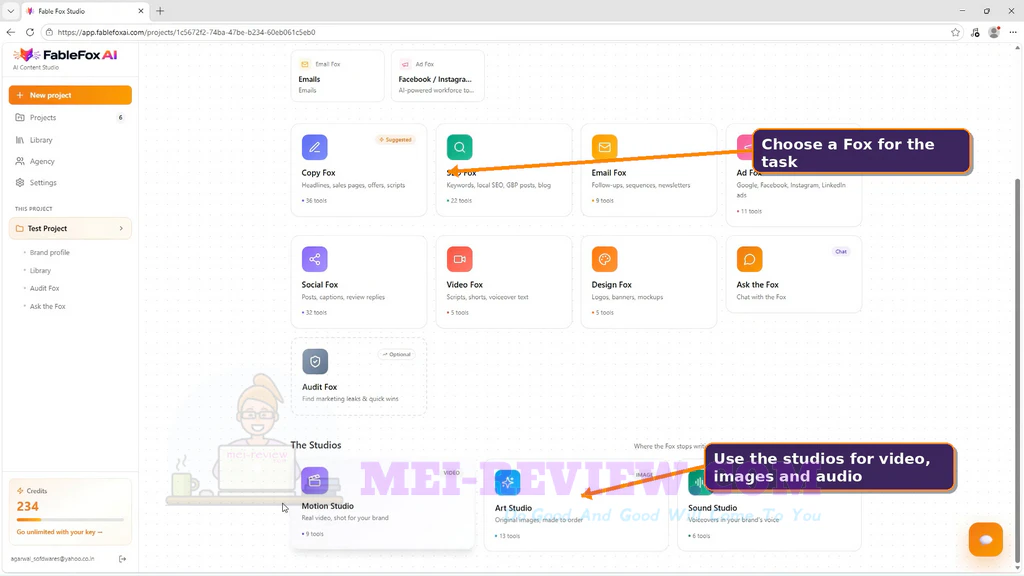Screen dimensions: 1024x576
Task: Switch to the Fable Fox Studio browser tab
Action: tap(85, 11)
